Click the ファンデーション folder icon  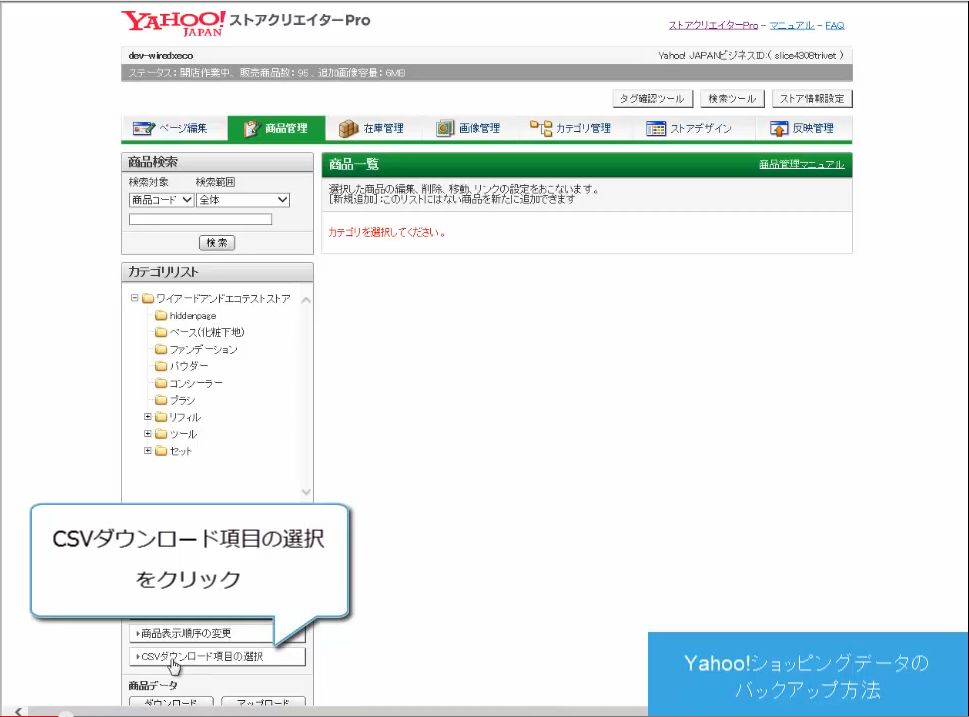pos(161,349)
